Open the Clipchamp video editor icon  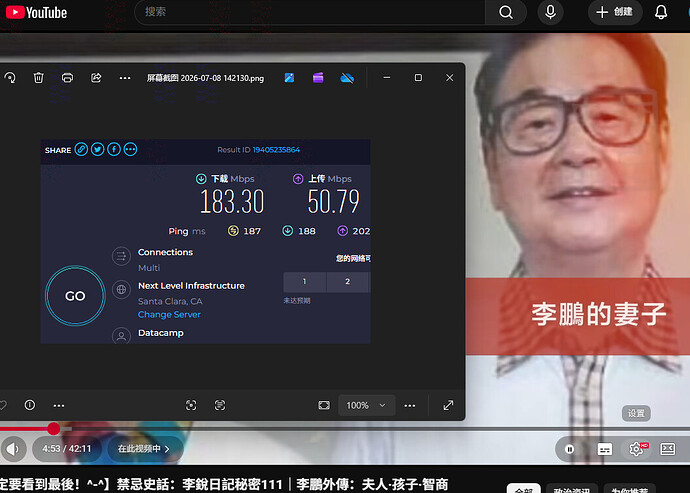[318, 78]
